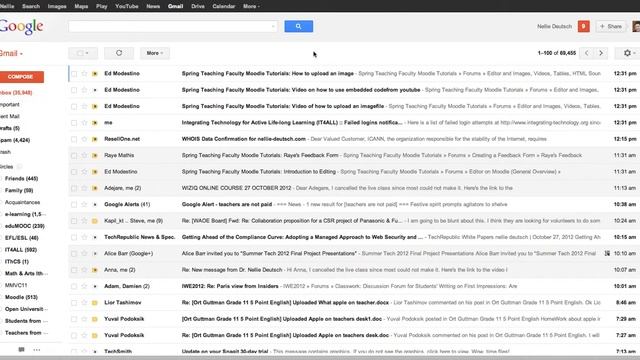Open the Moodle (513) label
The height and width of the screenshot is (360, 640).
point(21,297)
